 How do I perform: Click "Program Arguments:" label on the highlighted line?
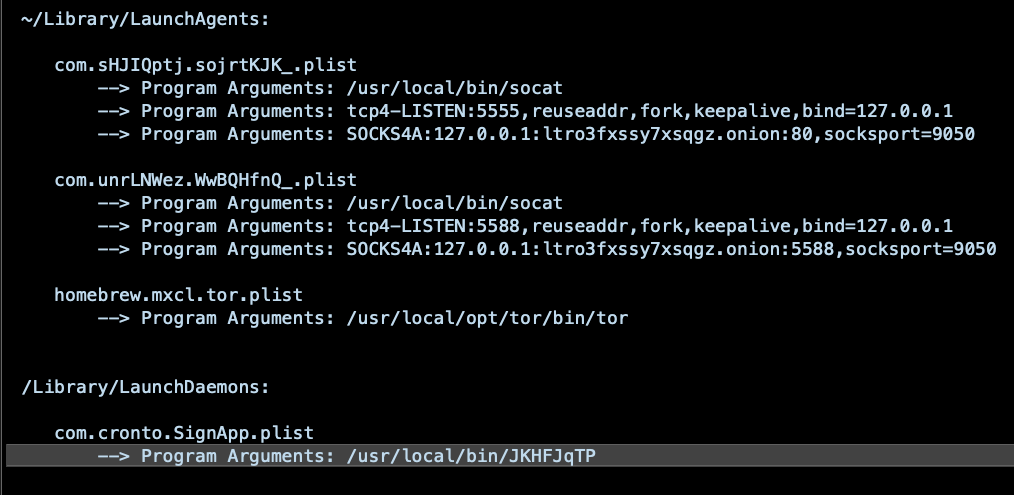click(x=238, y=456)
